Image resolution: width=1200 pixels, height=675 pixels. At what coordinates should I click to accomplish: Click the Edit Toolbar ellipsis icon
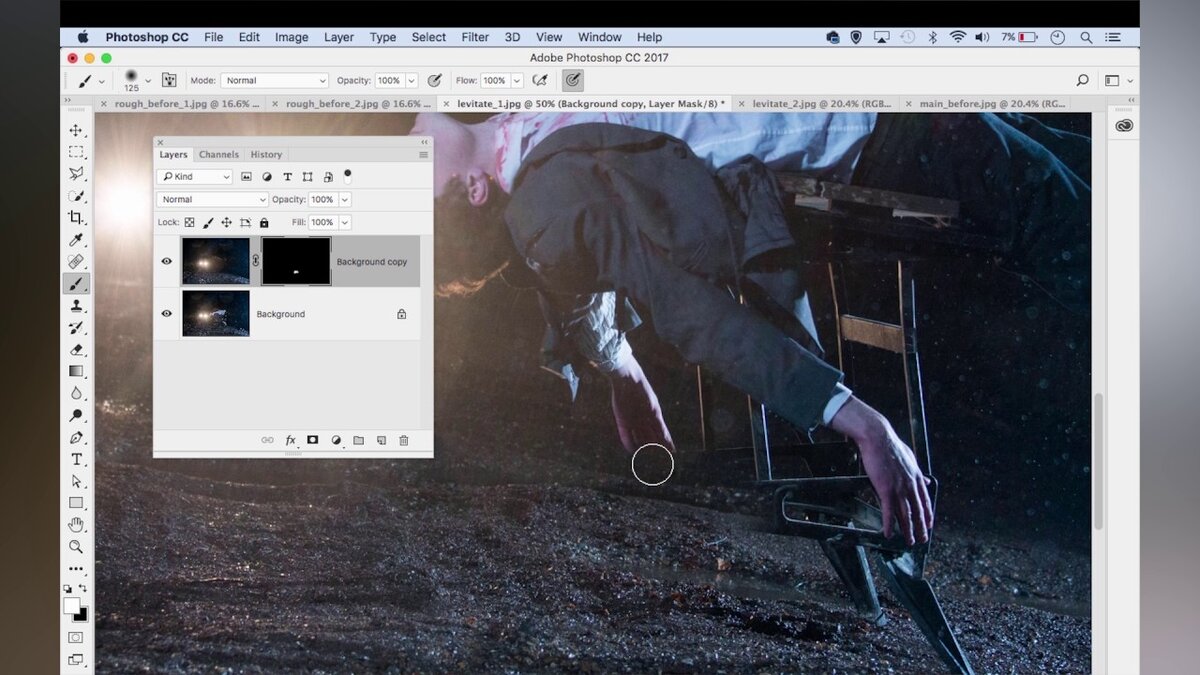coord(76,569)
